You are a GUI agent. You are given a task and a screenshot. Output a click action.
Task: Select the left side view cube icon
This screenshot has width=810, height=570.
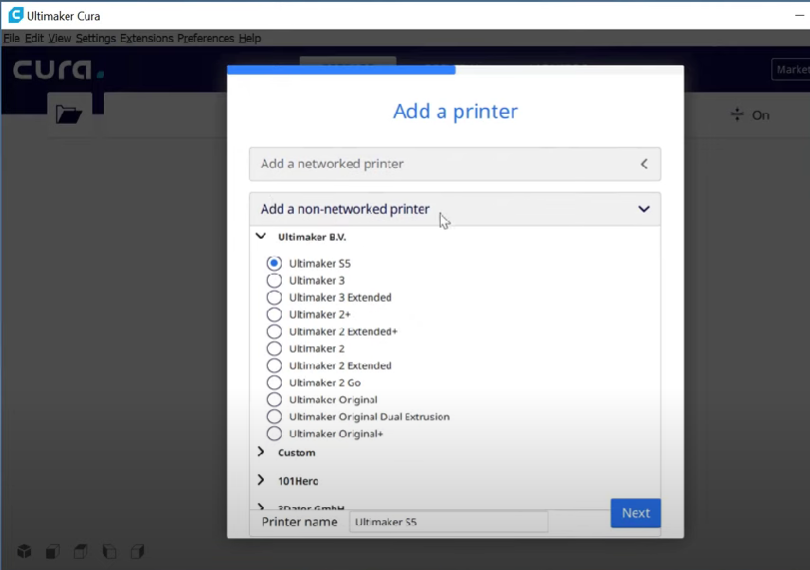point(109,551)
